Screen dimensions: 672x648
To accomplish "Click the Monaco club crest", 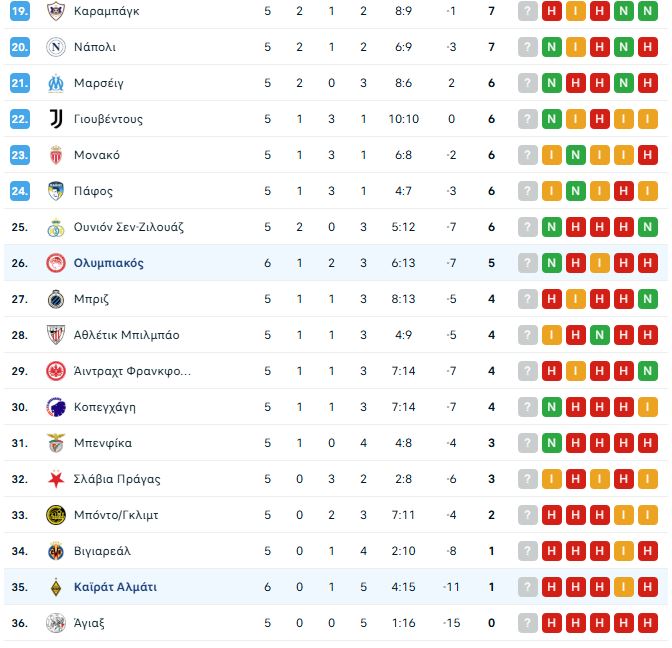I will [x=55, y=155].
